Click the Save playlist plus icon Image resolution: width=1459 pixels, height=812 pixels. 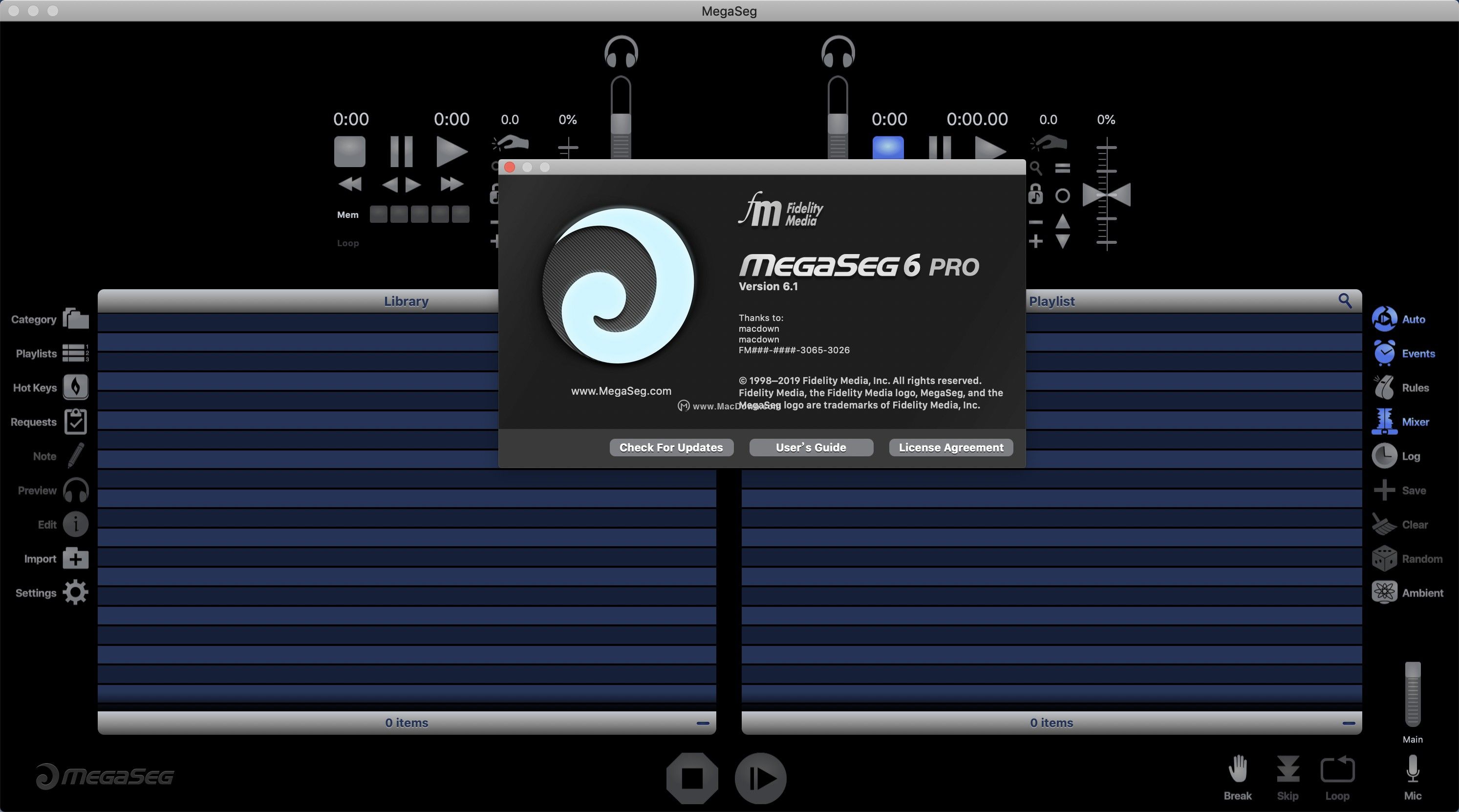(1384, 491)
